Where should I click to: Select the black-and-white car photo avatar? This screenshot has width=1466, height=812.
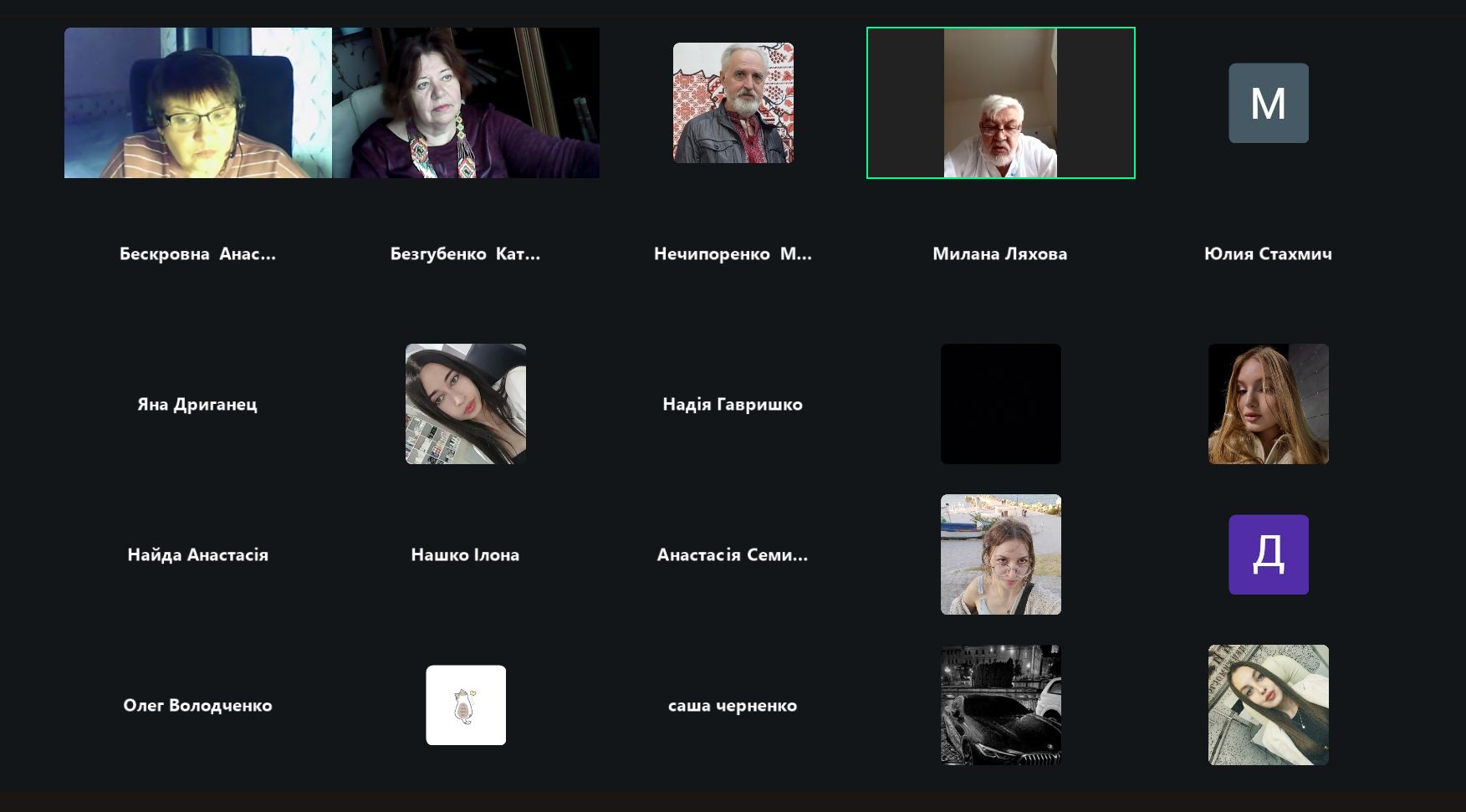tap(1000, 705)
